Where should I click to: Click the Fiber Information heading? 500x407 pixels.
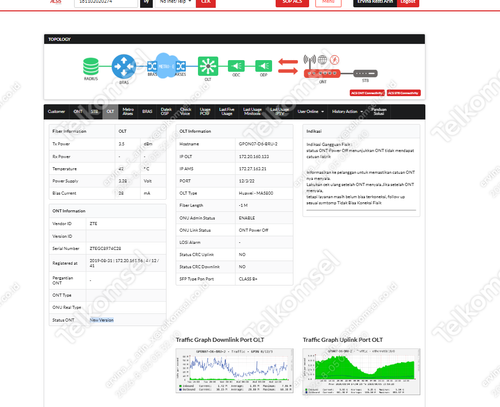click(69, 131)
